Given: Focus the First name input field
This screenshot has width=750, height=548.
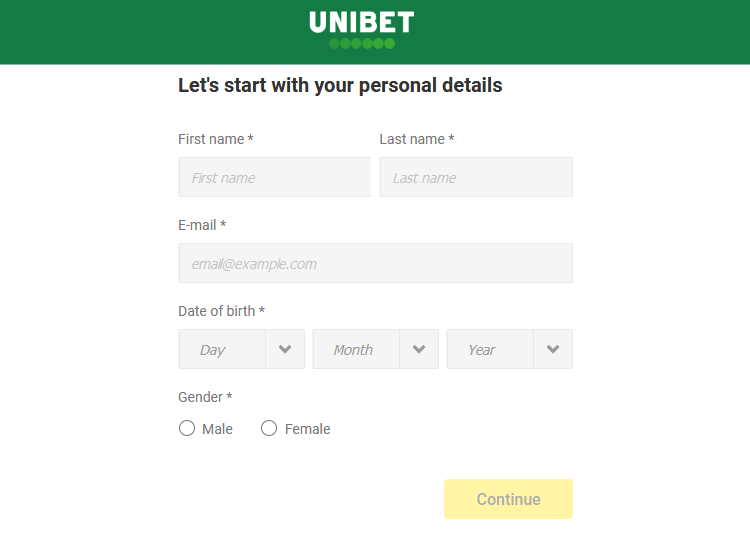Looking at the screenshot, I should coord(275,177).
